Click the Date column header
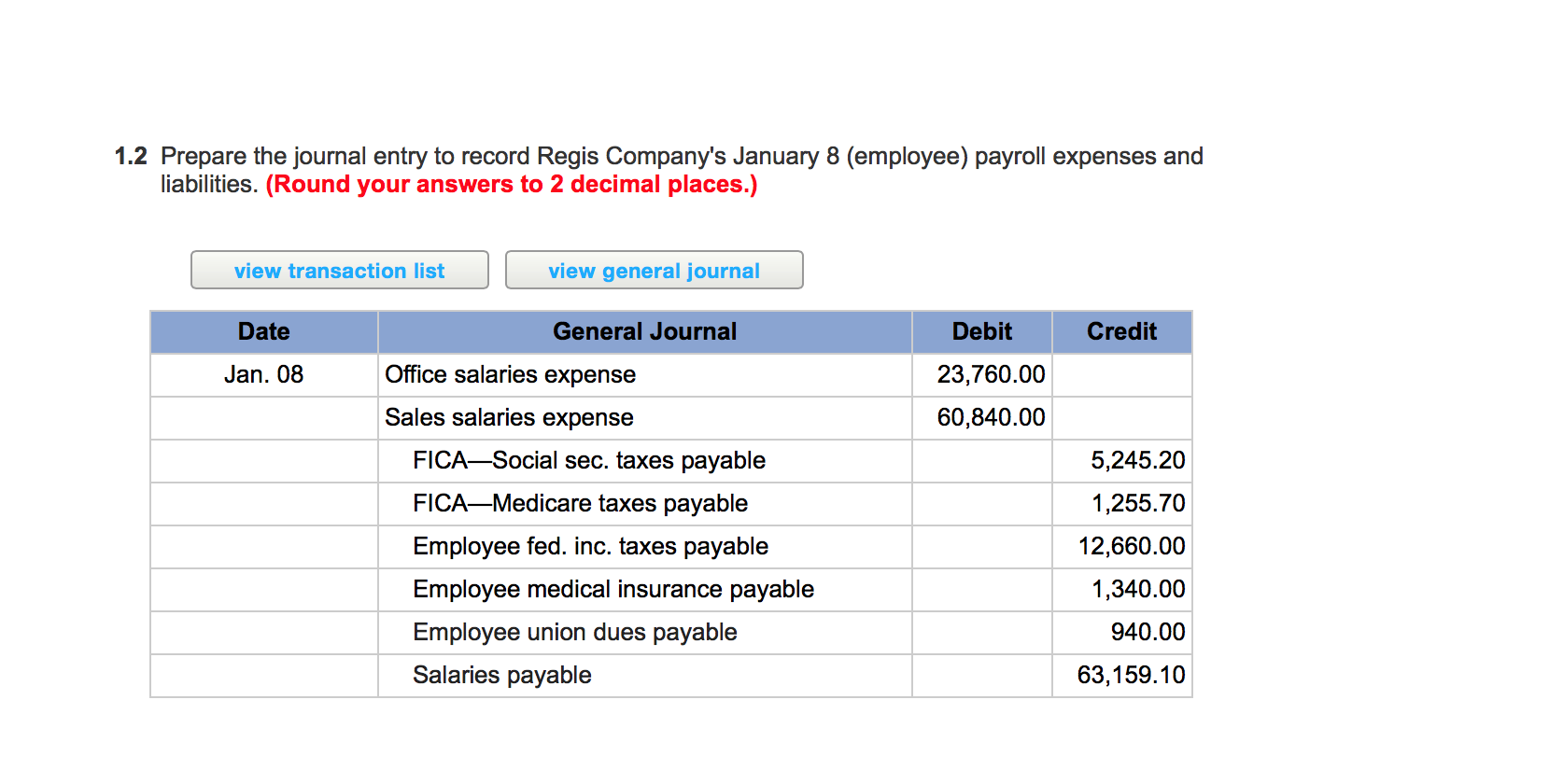1563x784 pixels. pyautogui.click(x=263, y=331)
